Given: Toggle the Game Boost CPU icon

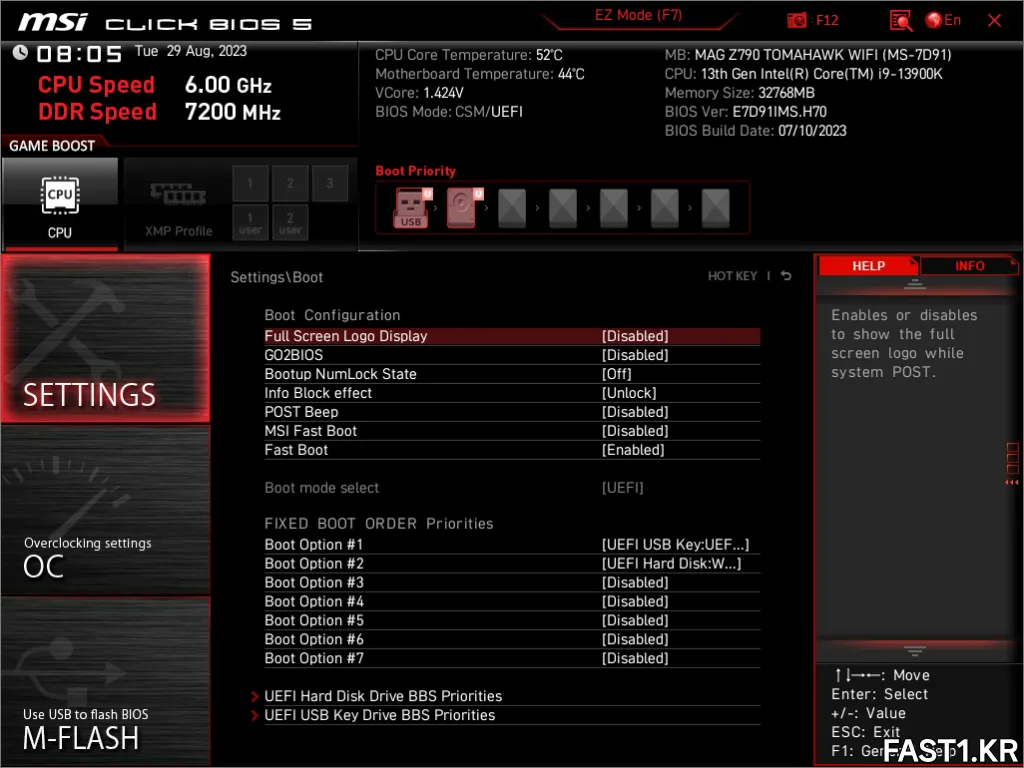Looking at the screenshot, I should coord(60,205).
